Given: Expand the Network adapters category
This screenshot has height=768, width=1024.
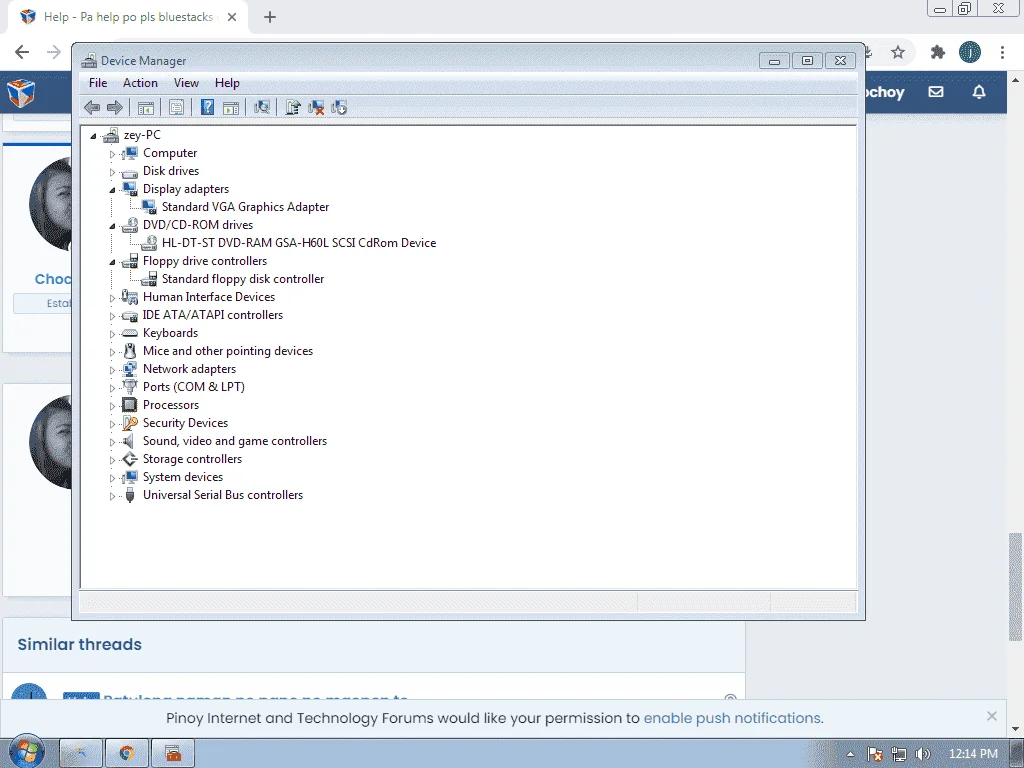Looking at the screenshot, I should coord(112,370).
